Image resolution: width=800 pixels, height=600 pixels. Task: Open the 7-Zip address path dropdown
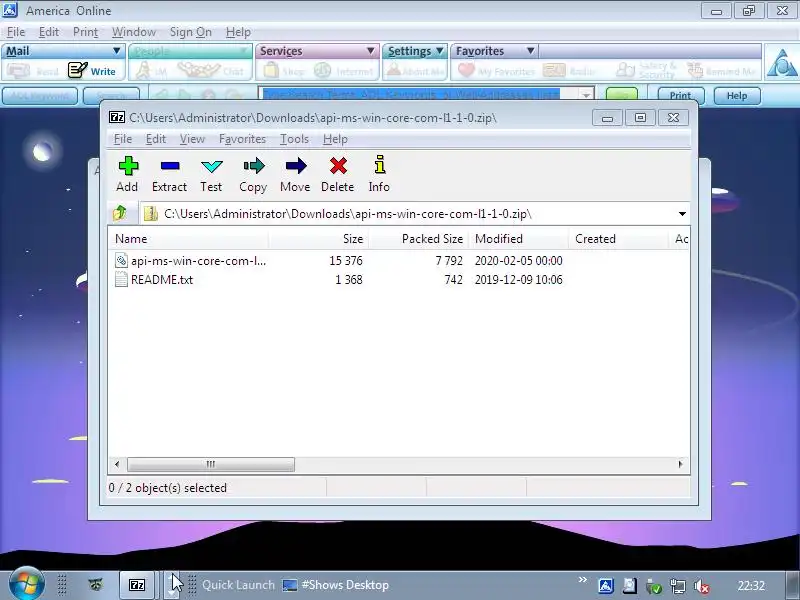682,214
